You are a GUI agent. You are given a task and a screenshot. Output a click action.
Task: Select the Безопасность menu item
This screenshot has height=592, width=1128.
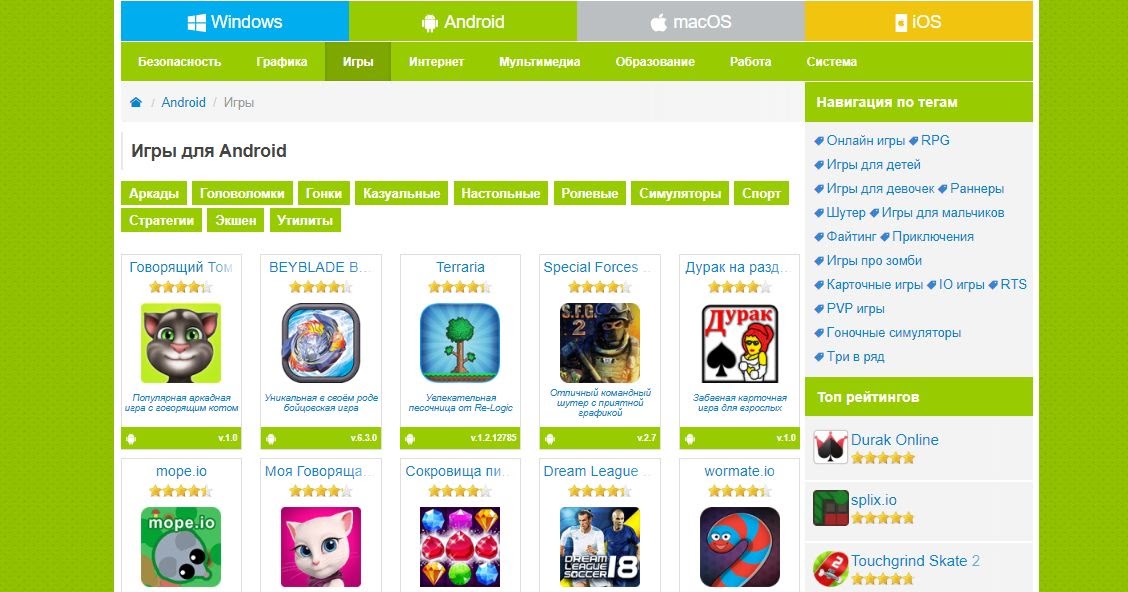pos(179,62)
